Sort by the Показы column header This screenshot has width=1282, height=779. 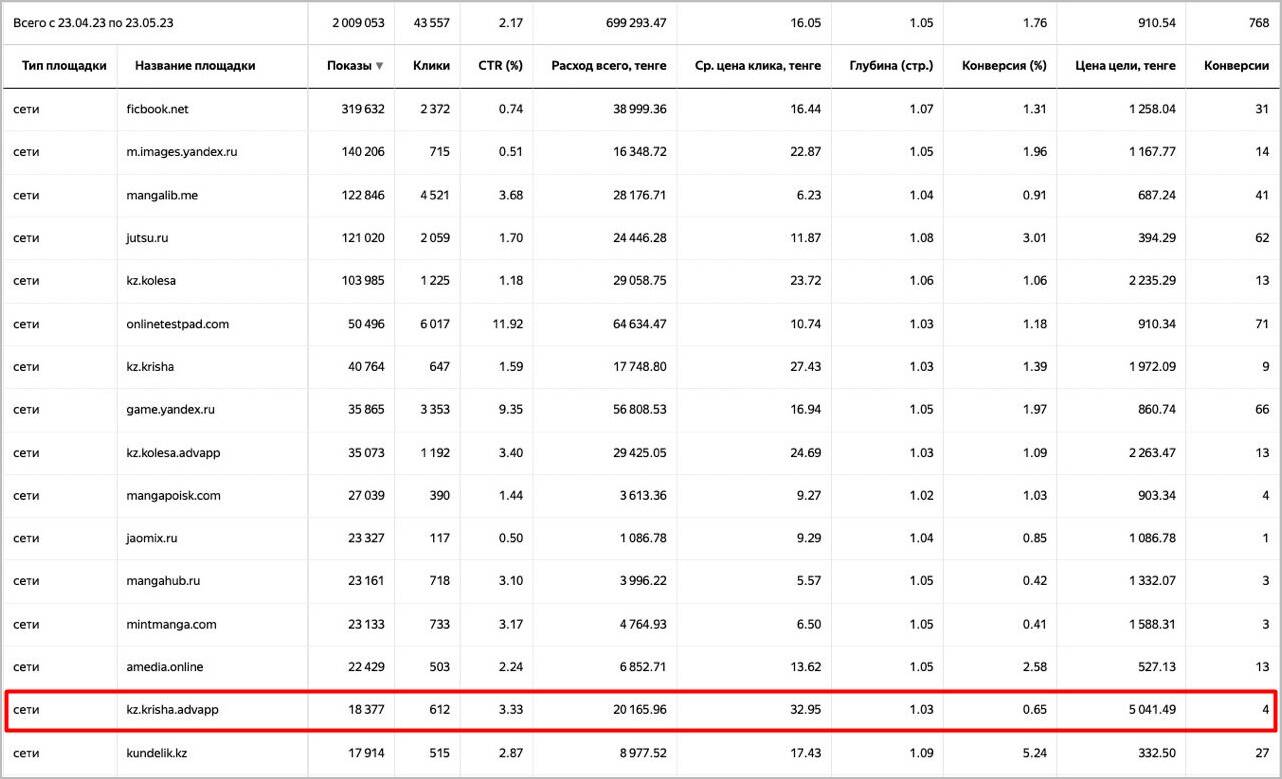[x=349, y=66]
